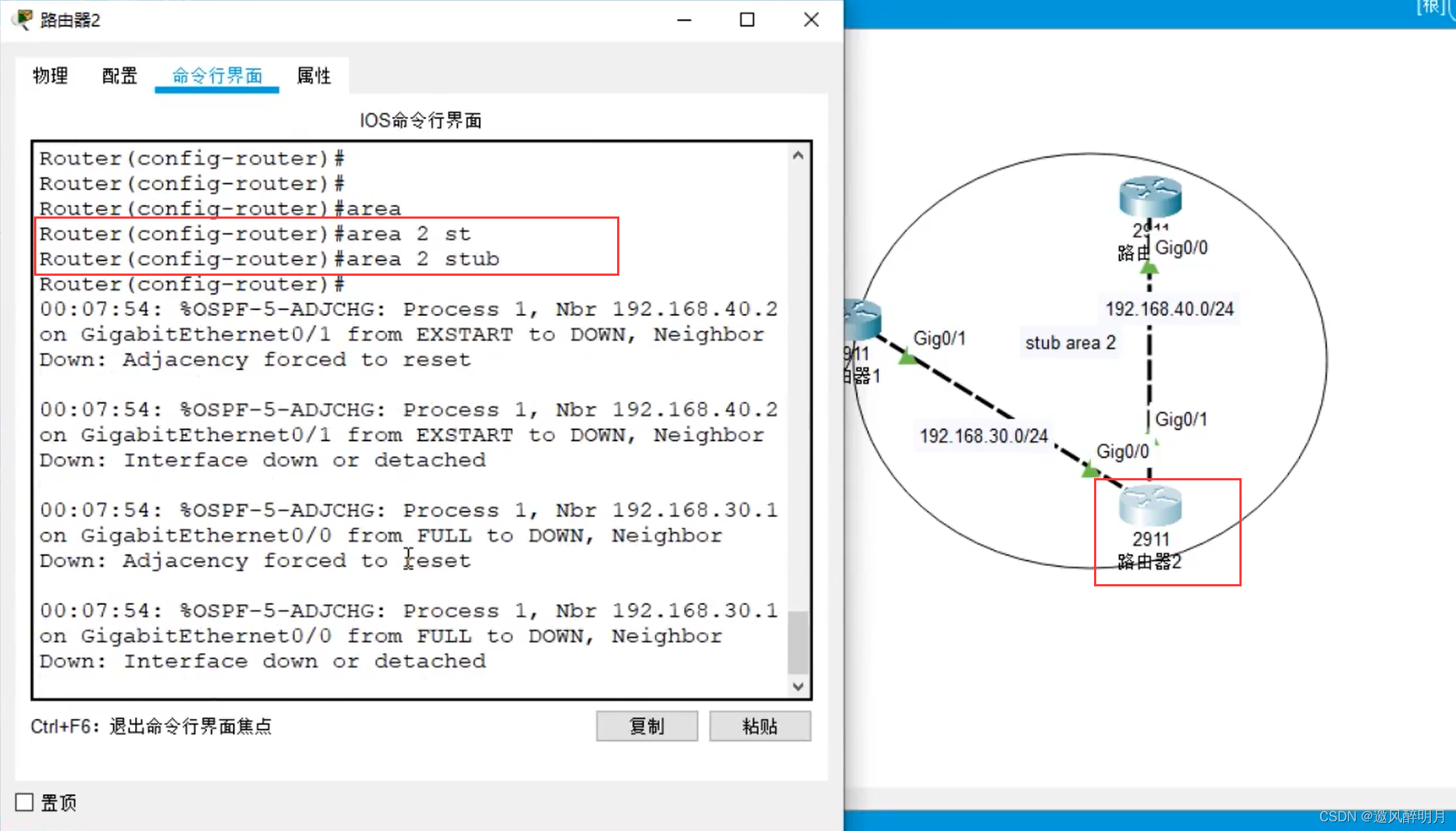
Task: Click the stub area 2 label
Action: click(1070, 342)
